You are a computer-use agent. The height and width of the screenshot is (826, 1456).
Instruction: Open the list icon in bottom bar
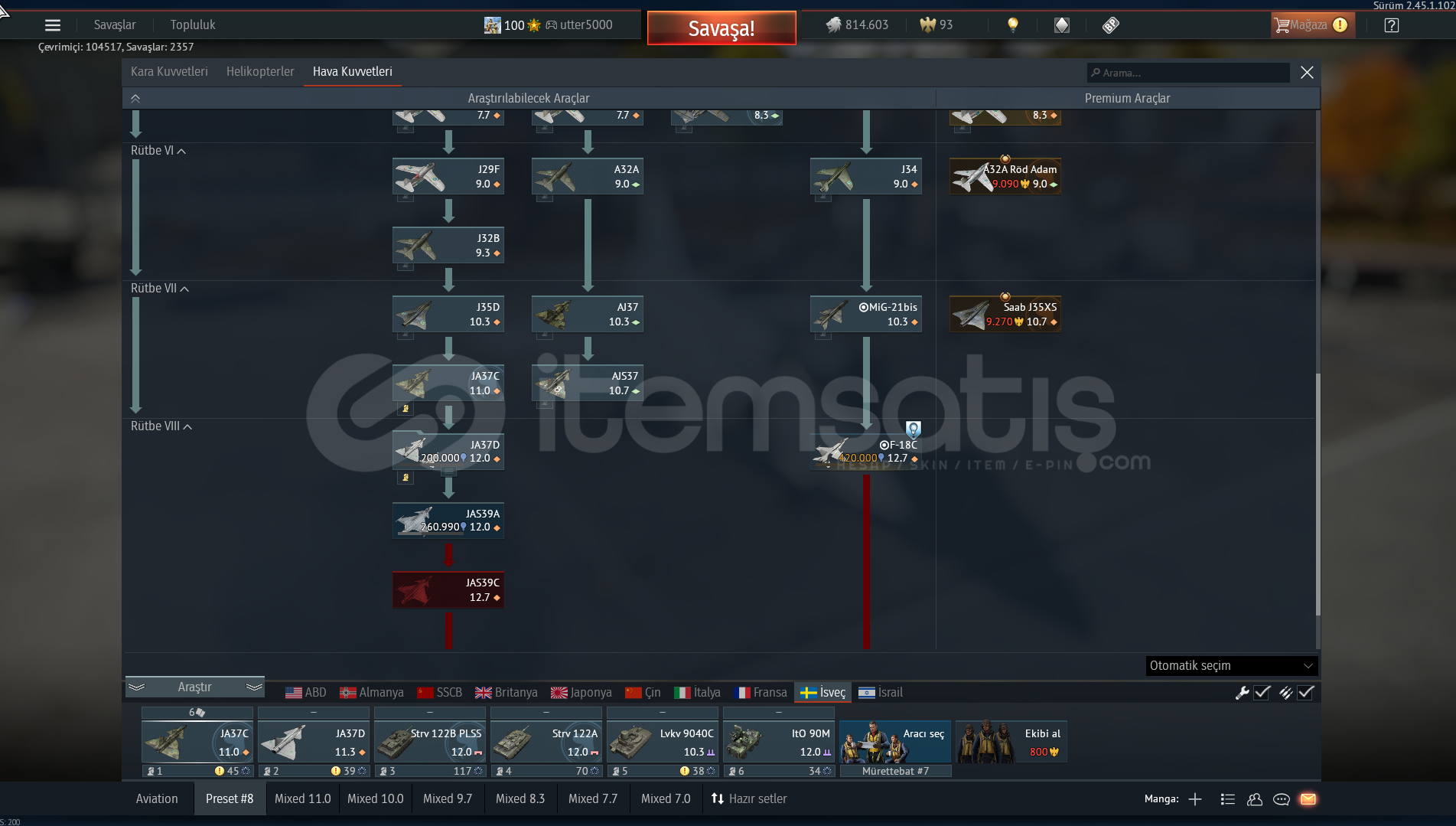1228,799
